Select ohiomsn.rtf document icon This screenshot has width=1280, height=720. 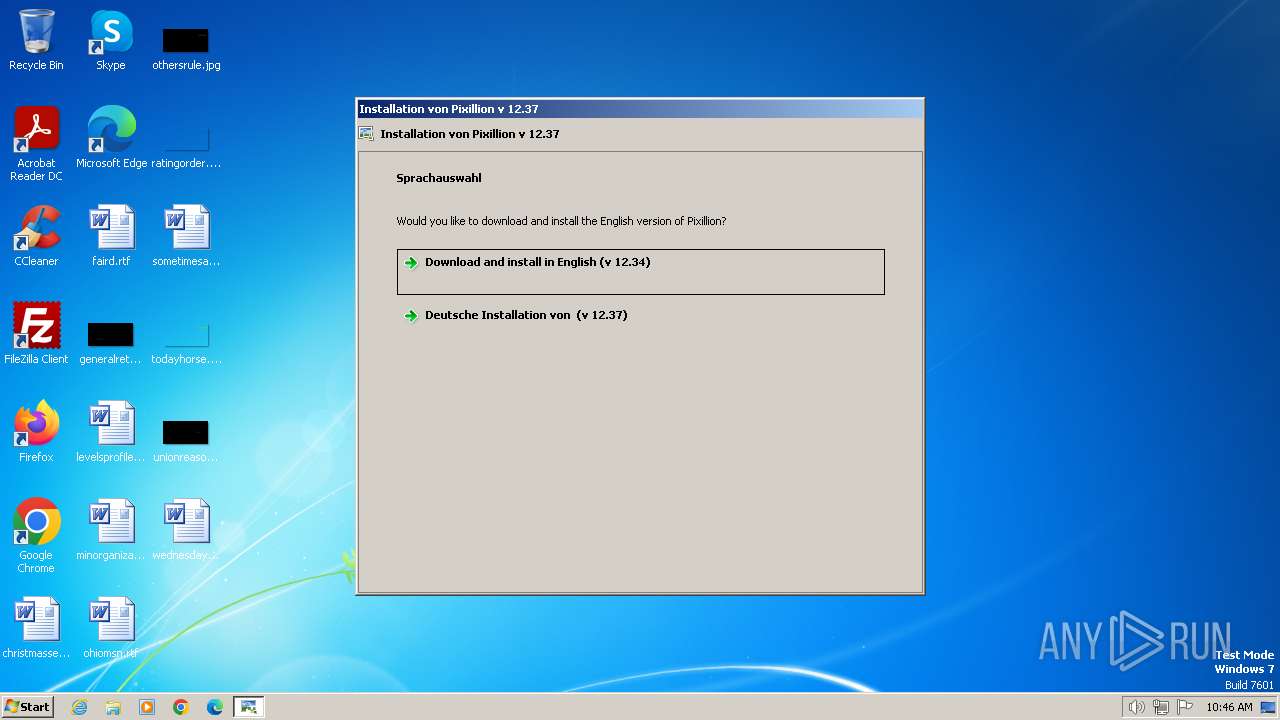[x=111, y=628]
